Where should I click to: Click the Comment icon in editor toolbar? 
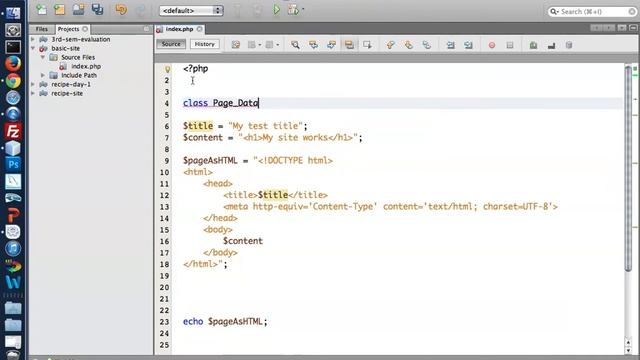pyautogui.click(x=533, y=45)
